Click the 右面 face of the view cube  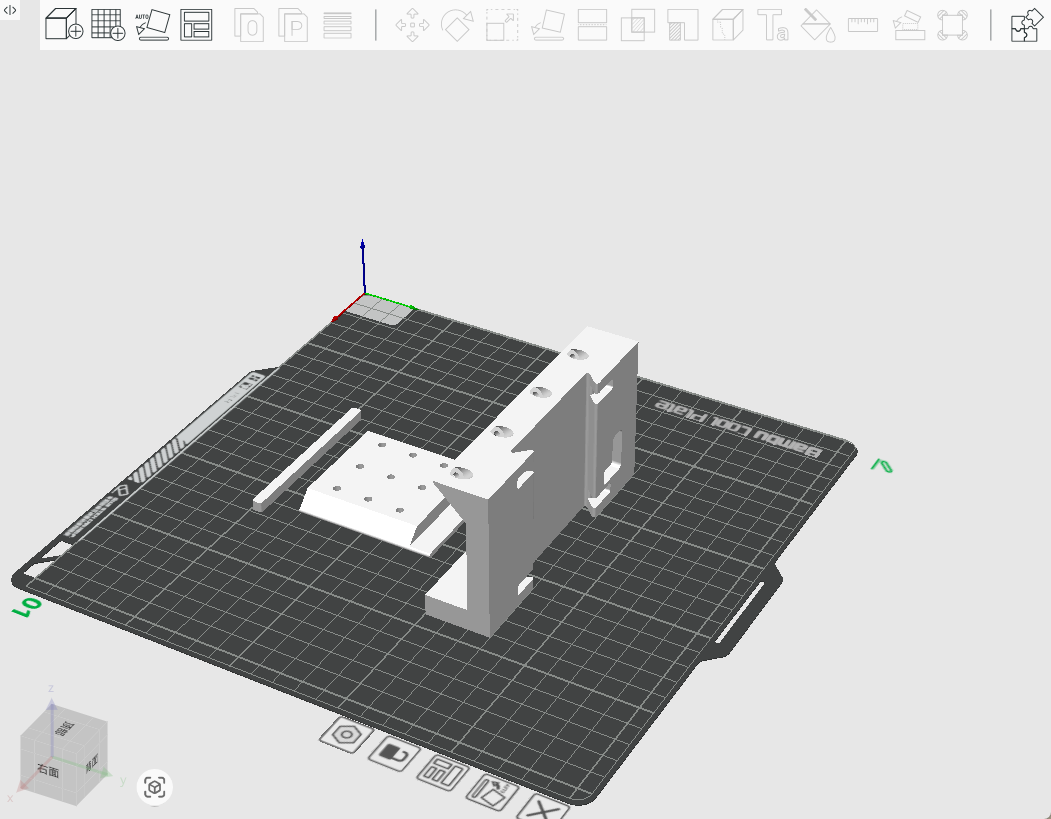[x=49, y=771]
